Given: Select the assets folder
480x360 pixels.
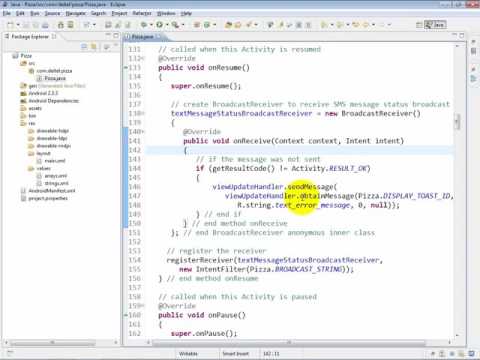Looking at the screenshot, I should [31, 108].
